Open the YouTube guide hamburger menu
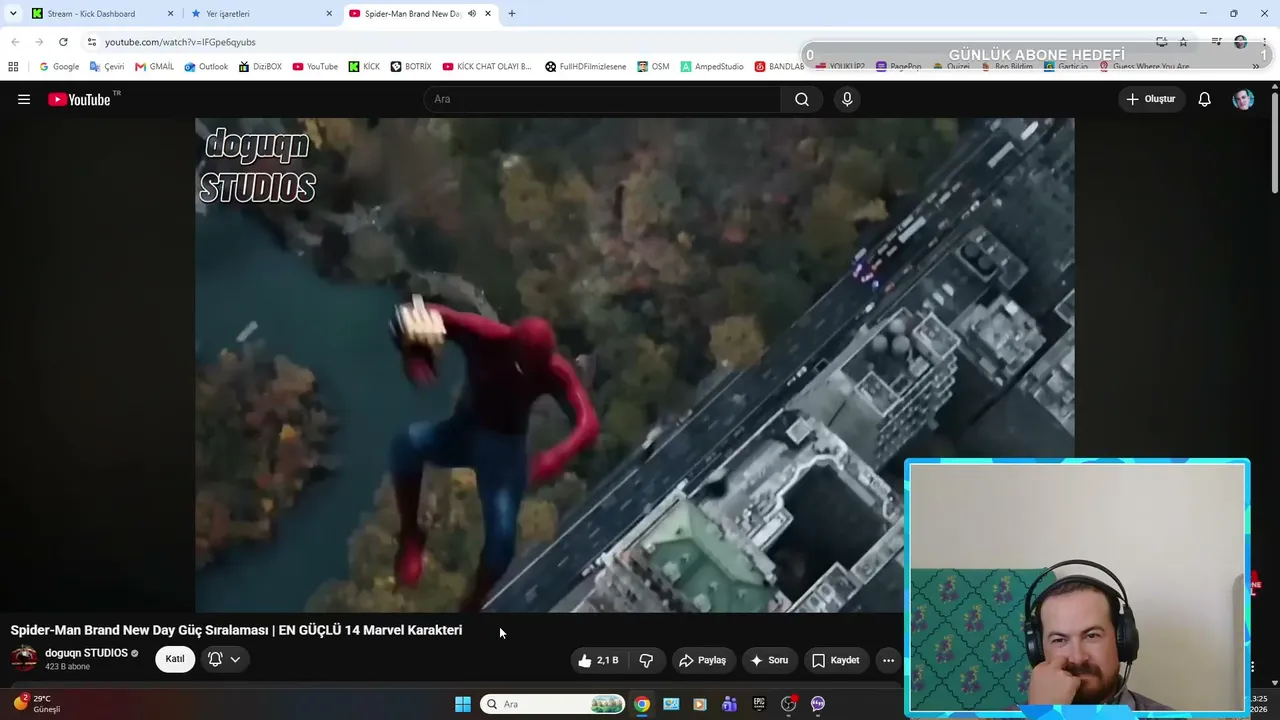The image size is (1280, 720). (24, 99)
